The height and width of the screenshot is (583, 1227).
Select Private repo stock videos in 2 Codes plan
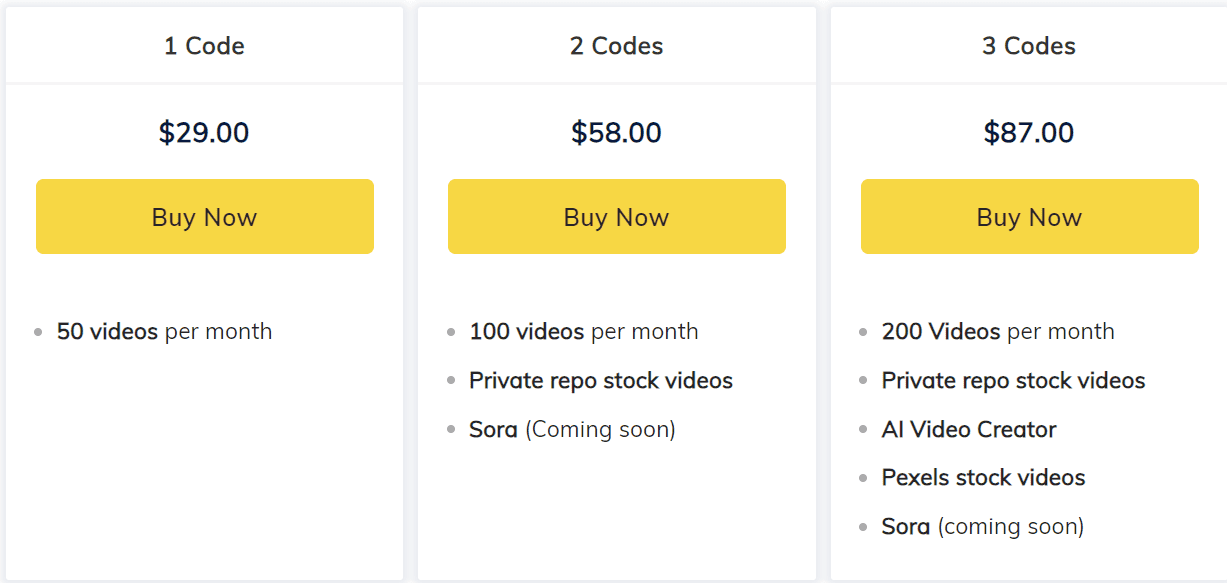600,380
